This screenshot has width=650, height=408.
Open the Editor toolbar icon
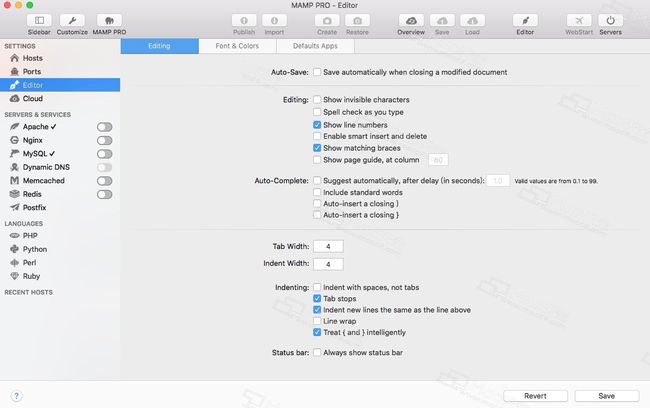[x=525, y=20]
